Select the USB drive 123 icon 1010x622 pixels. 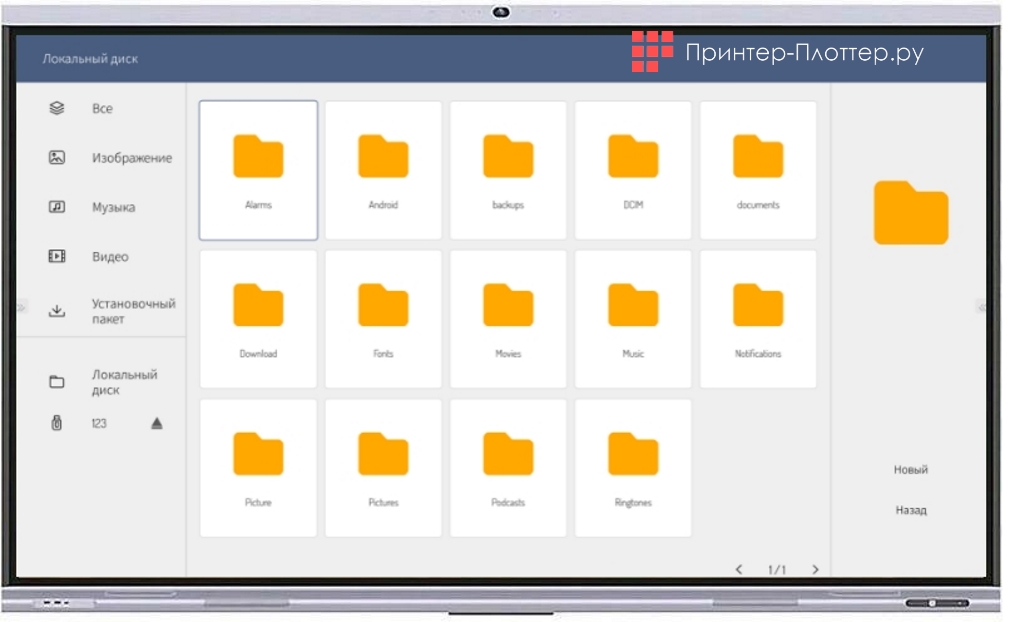pyautogui.click(x=56, y=423)
